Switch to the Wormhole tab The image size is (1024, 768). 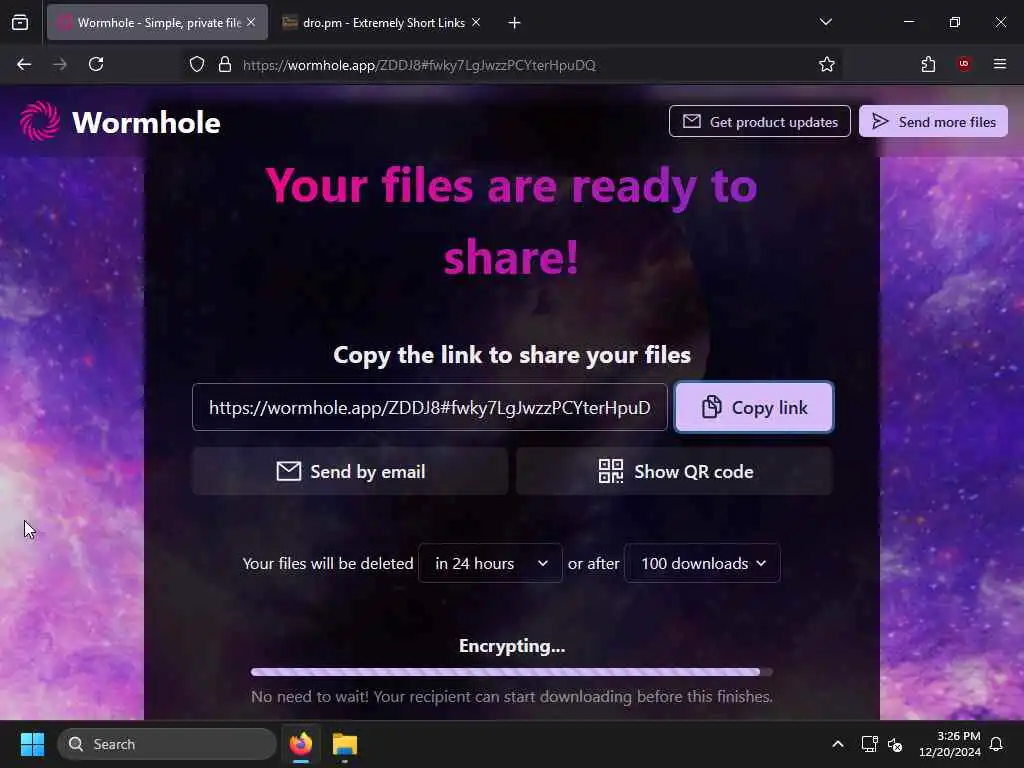(157, 23)
